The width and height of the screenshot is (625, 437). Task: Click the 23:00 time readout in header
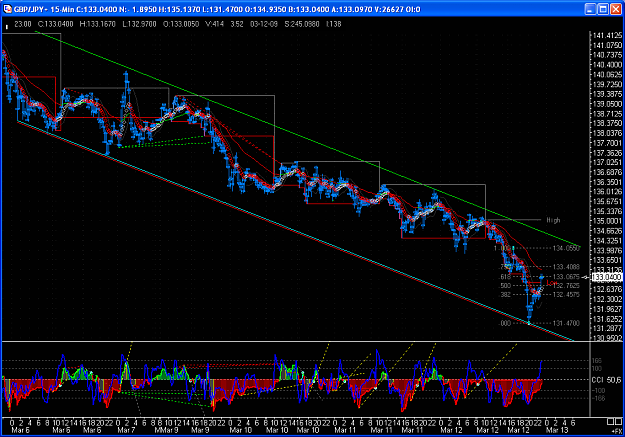[23, 24]
